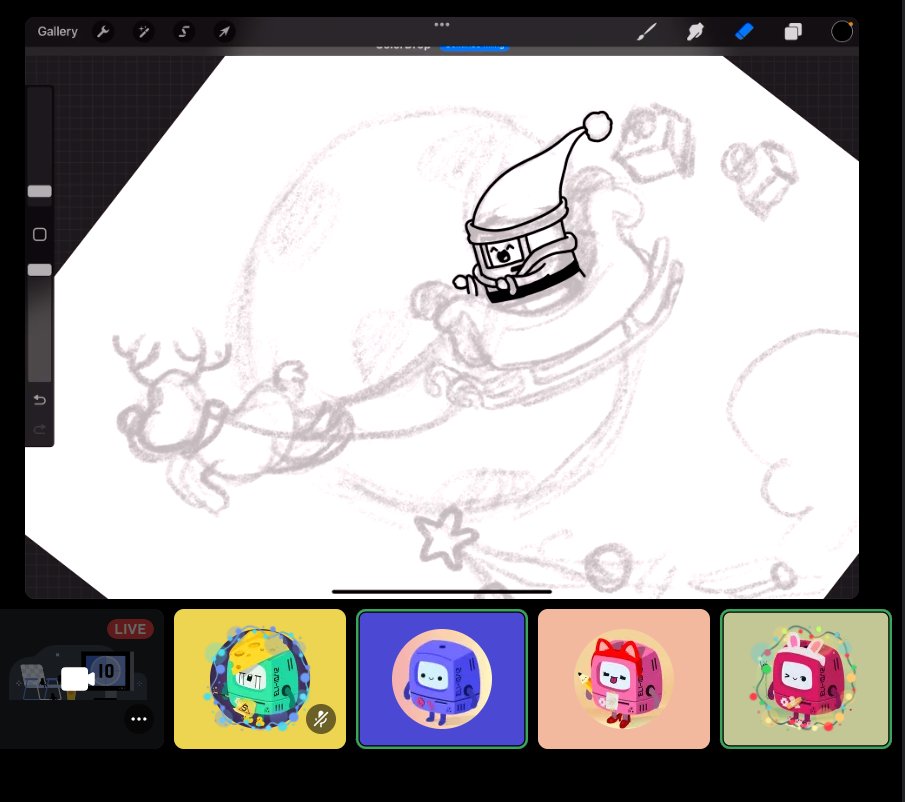The width and height of the screenshot is (905, 802).
Task: Open the Gallery in Procreate
Action: [57, 32]
